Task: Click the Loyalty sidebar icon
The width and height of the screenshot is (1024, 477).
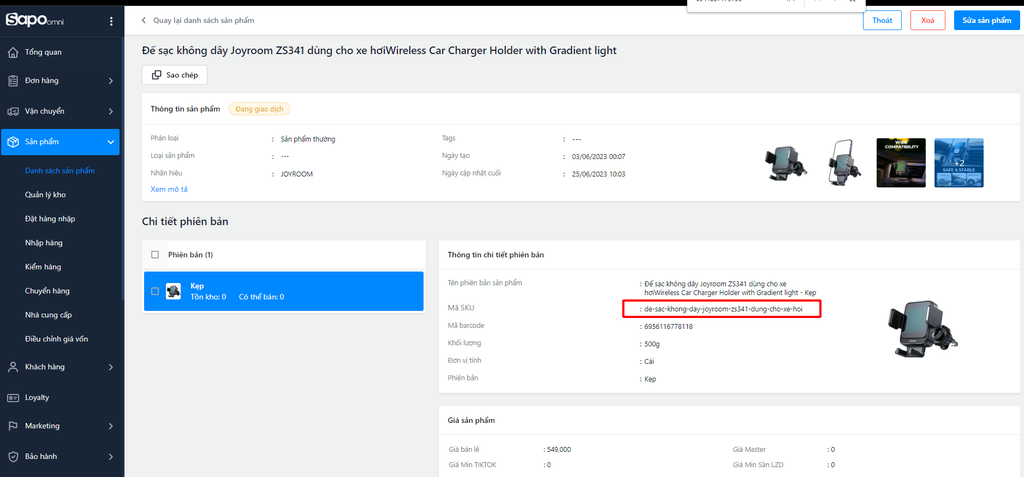Action: [x=13, y=397]
